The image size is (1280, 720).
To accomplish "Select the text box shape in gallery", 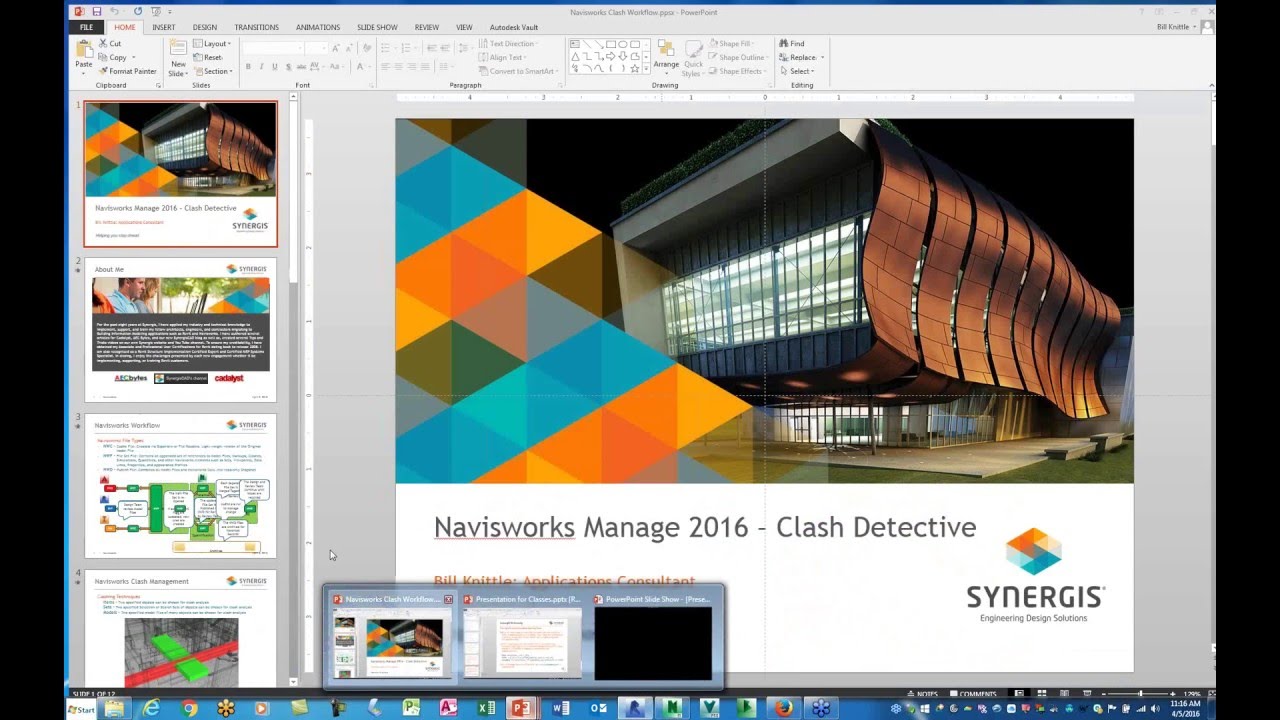I will point(575,44).
